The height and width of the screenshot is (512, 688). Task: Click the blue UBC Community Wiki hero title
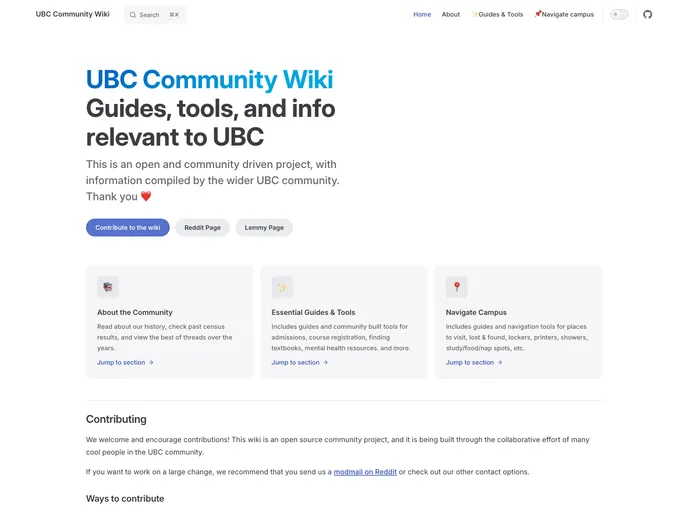point(210,79)
